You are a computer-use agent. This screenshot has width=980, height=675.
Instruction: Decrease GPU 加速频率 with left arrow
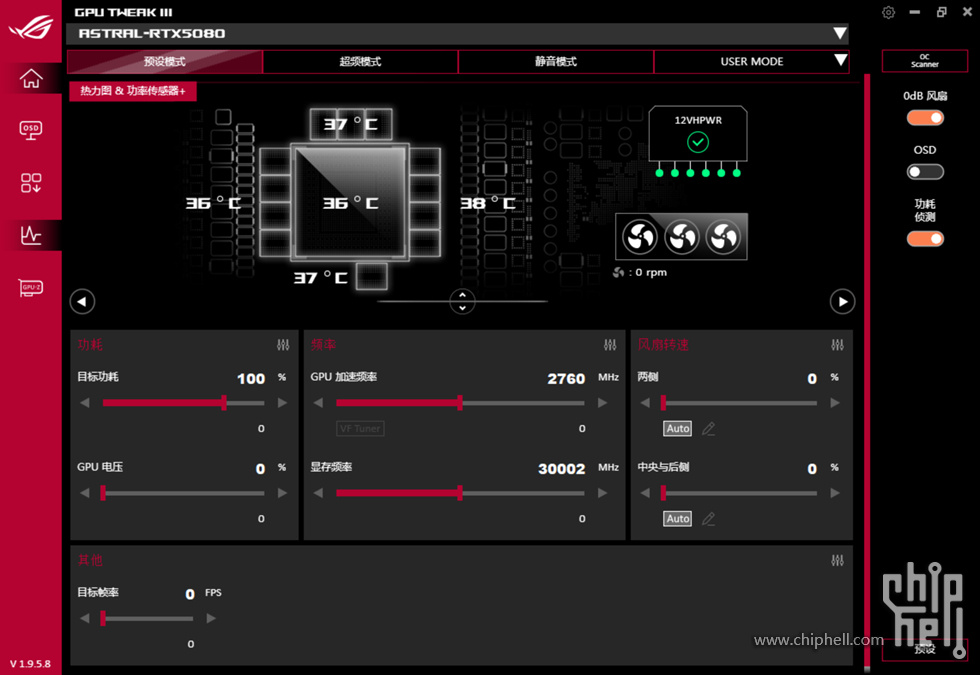point(318,403)
